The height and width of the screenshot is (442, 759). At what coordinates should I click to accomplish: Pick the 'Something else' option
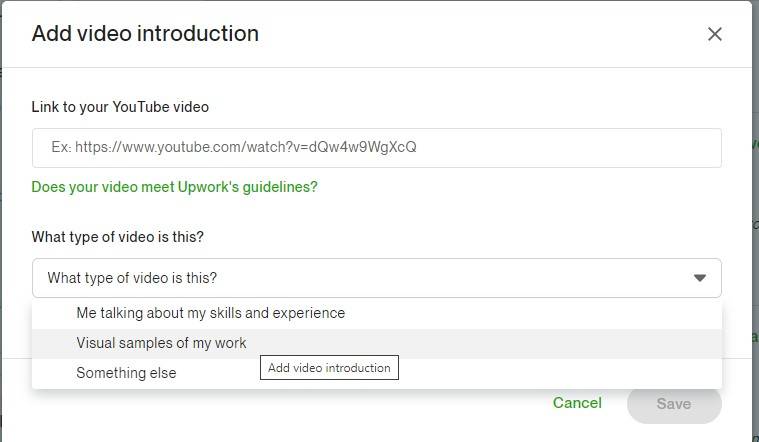click(x=377, y=373)
